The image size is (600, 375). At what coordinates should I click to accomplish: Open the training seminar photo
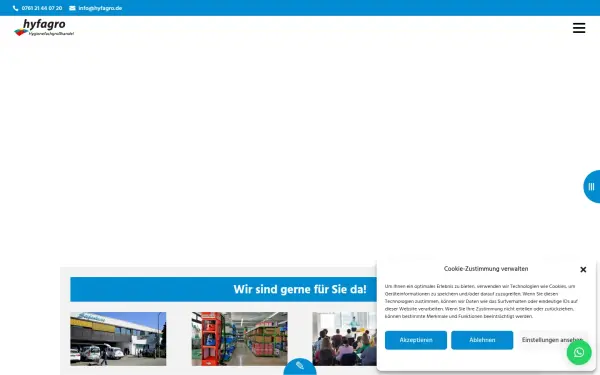pos(344,339)
